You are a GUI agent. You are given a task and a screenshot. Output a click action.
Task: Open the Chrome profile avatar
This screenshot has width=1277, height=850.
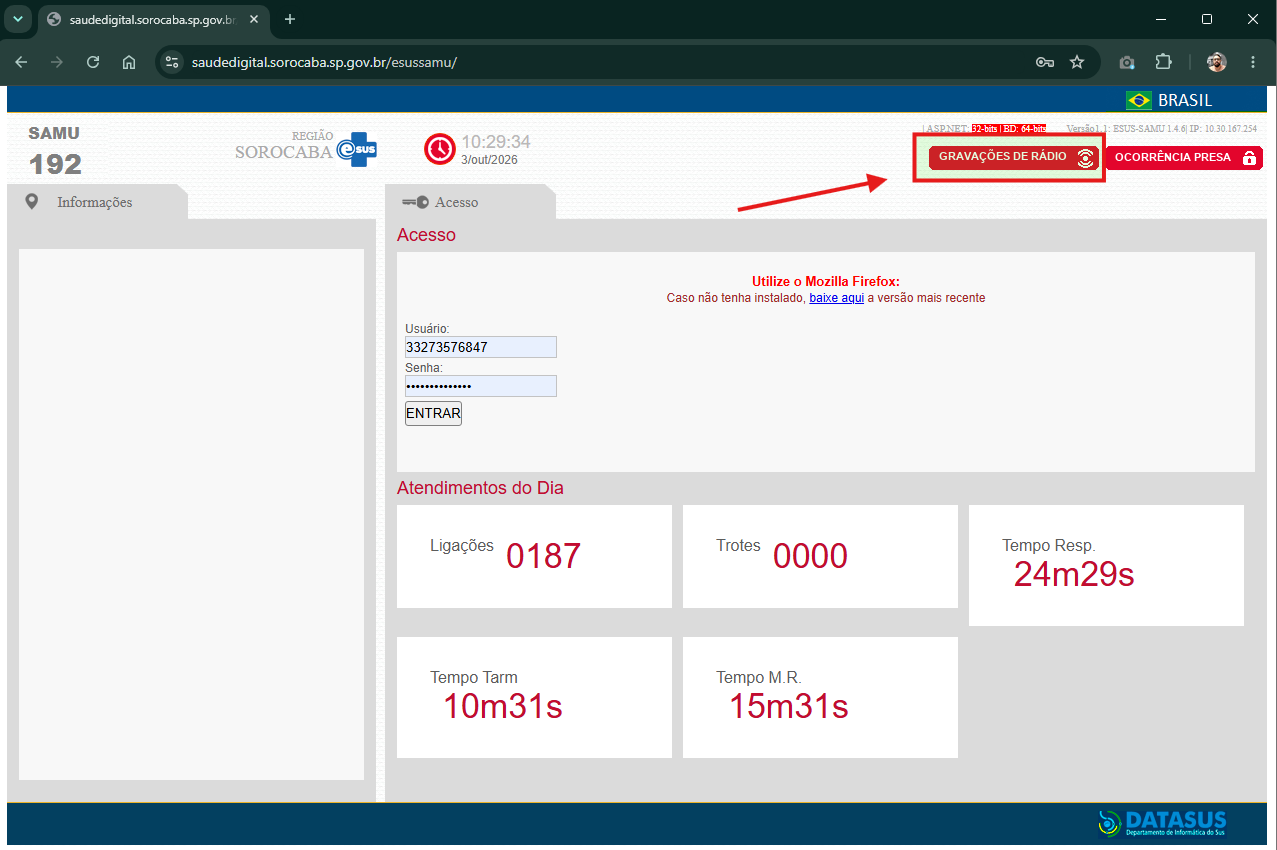coord(1216,62)
